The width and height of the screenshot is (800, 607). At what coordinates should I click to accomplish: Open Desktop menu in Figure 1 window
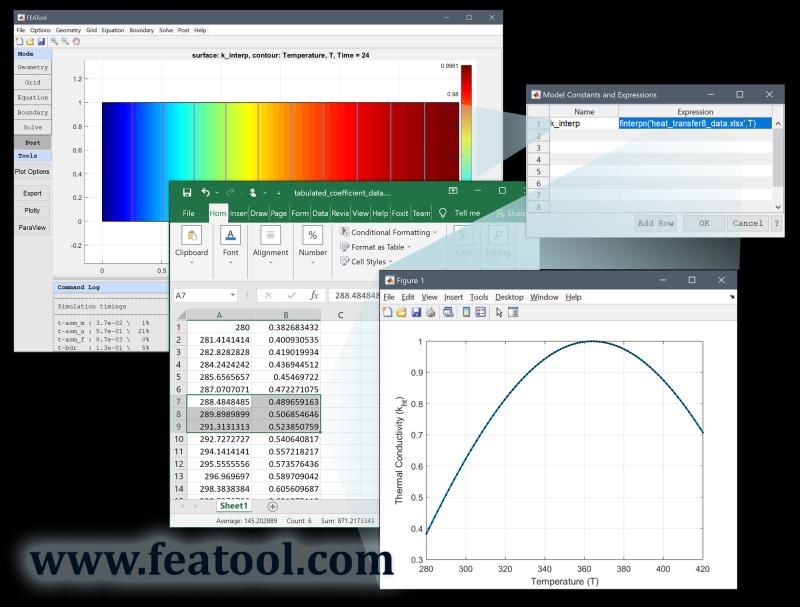[509, 297]
